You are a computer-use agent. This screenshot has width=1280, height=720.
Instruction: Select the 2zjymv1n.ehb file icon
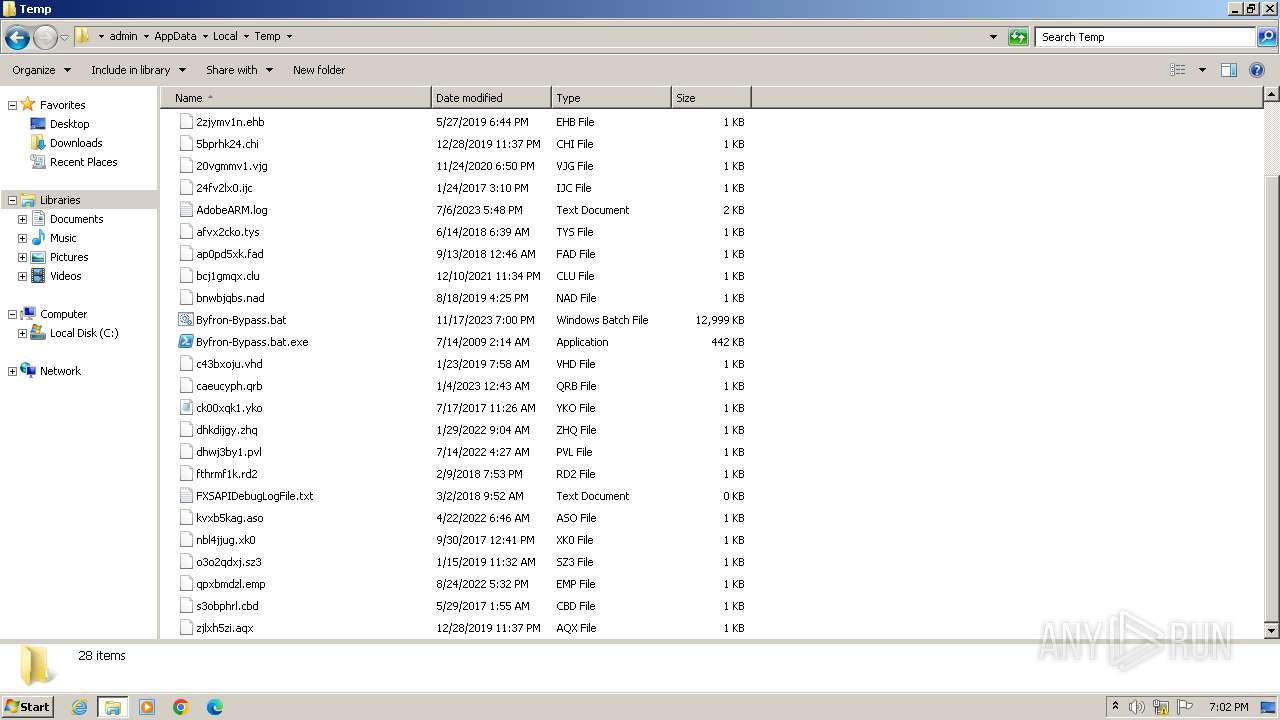pos(185,122)
